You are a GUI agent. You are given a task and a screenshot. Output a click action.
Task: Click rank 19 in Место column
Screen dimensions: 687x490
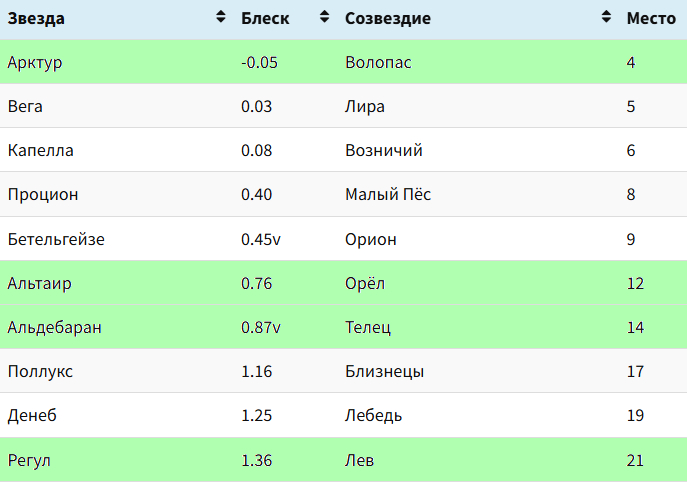[x=635, y=415]
